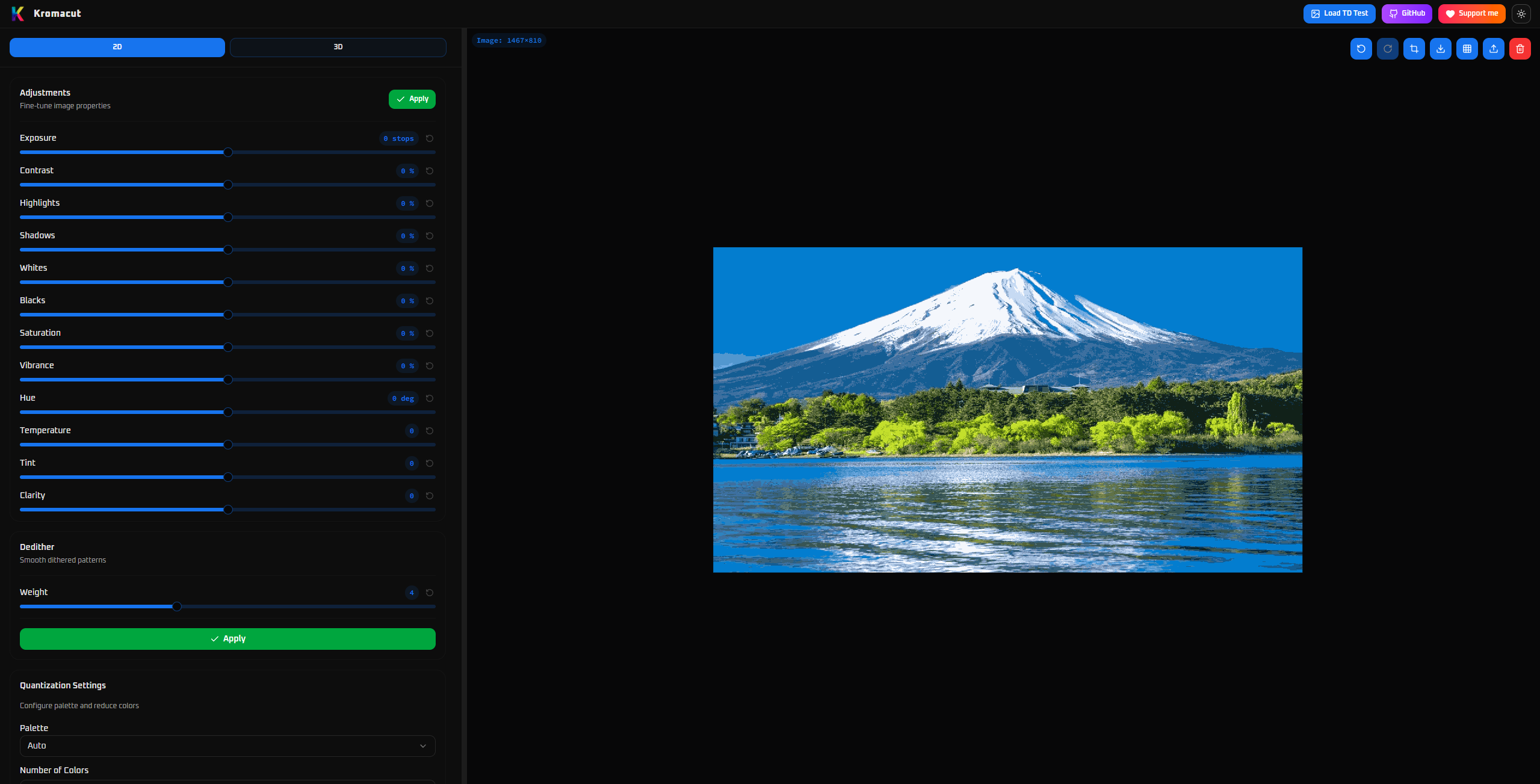Screen dimensions: 1540x784
Task: Open the Palette dropdown set to Auto
Action: pos(227,745)
